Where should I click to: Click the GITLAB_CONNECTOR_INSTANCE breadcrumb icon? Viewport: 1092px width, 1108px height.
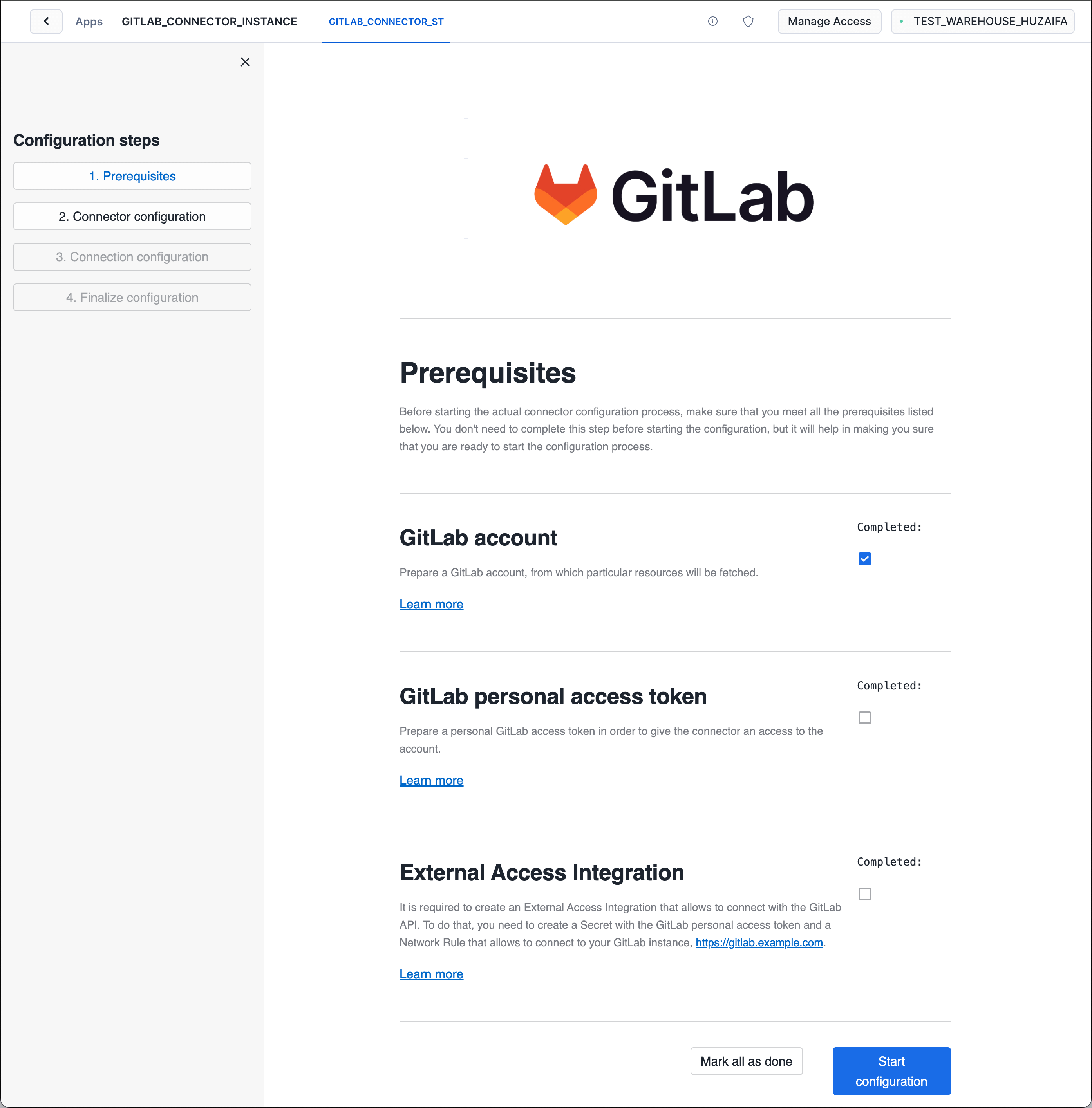pos(210,21)
